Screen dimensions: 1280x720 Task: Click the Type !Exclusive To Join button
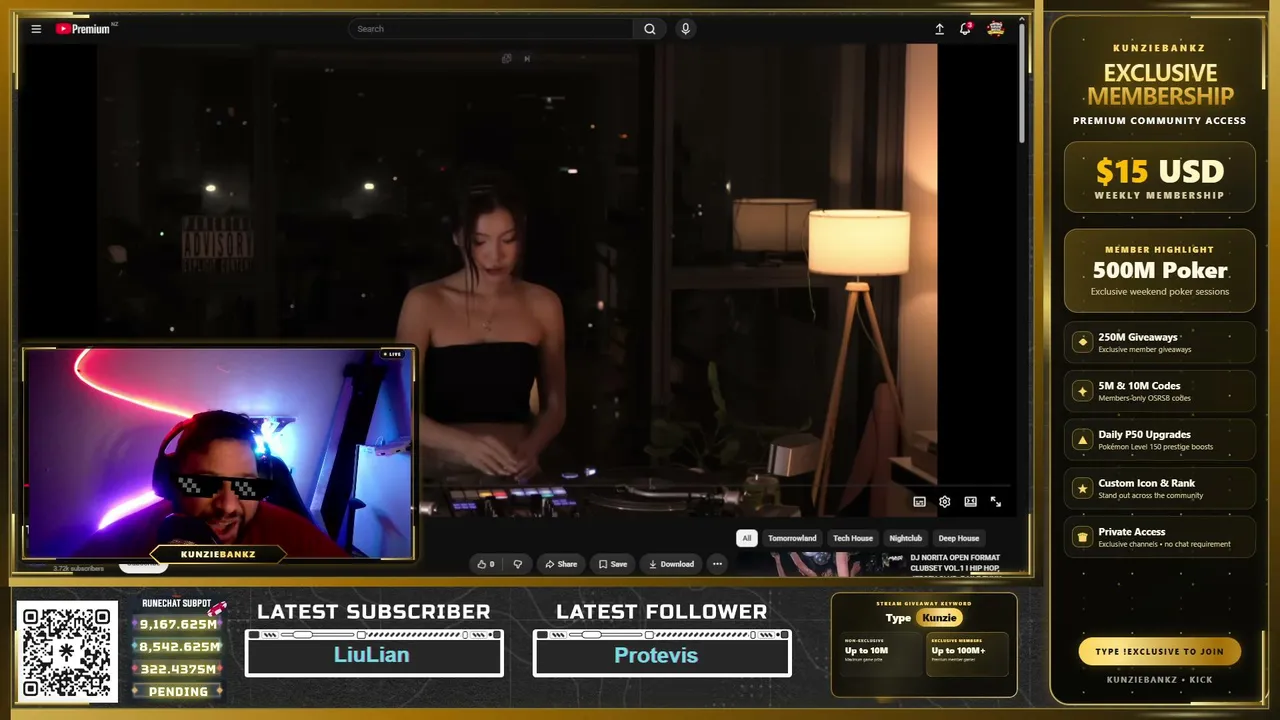[x=1159, y=651]
